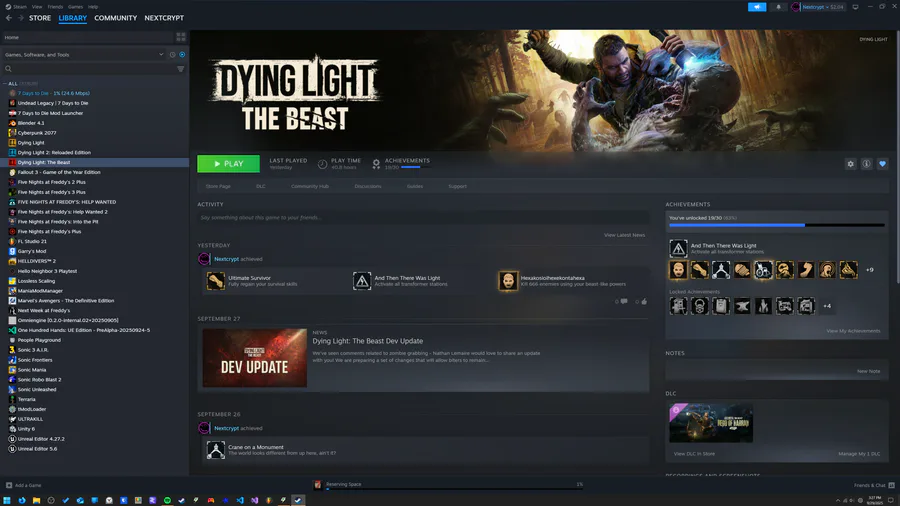Click the first locked achievement icon
The image size is (900, 506).
(678, 306)
